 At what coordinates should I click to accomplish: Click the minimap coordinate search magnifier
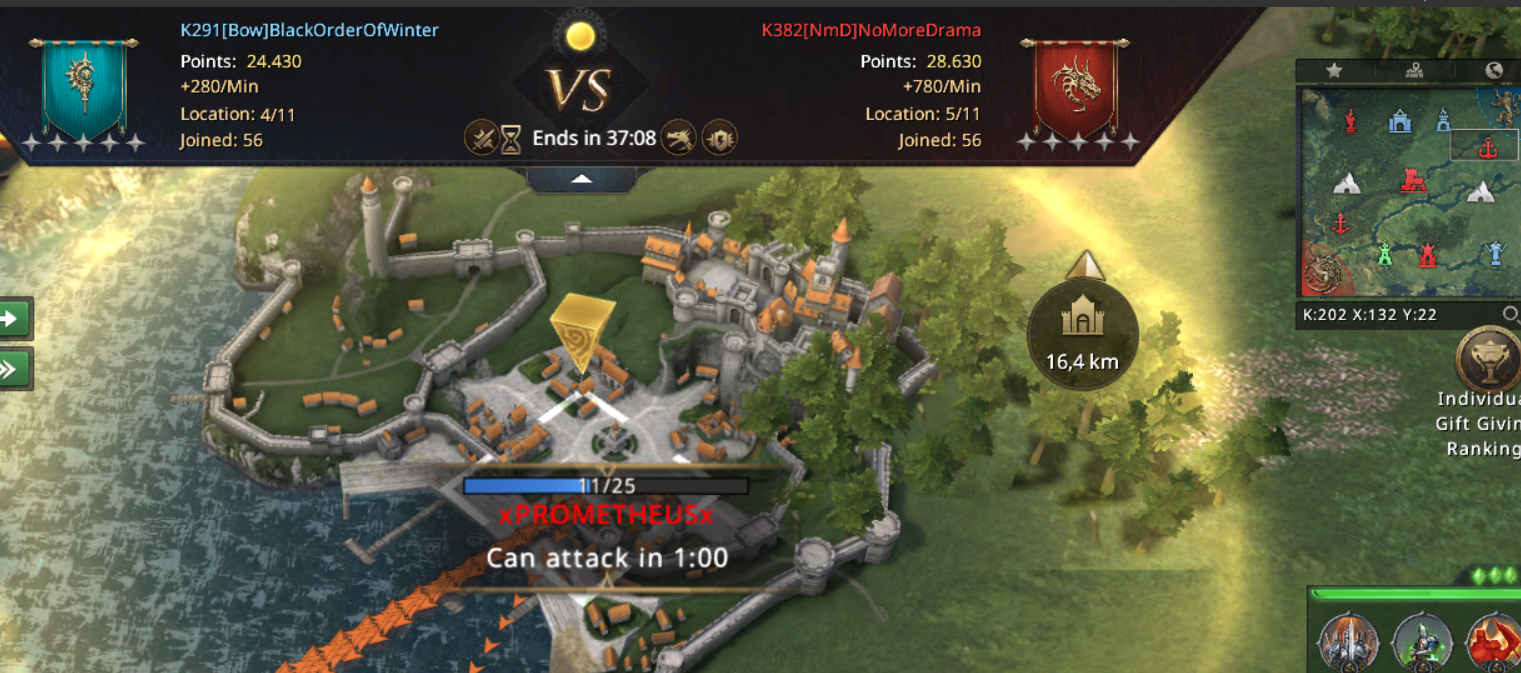[x=1510, y=315]
